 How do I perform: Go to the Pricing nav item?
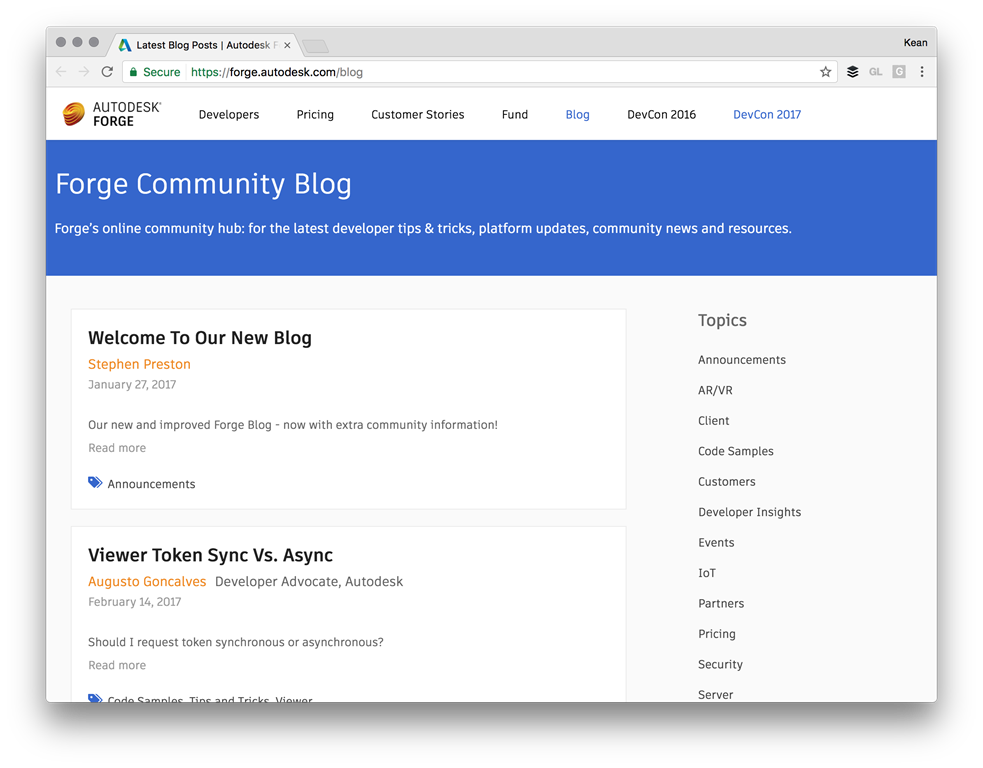[x=315, y=115]
